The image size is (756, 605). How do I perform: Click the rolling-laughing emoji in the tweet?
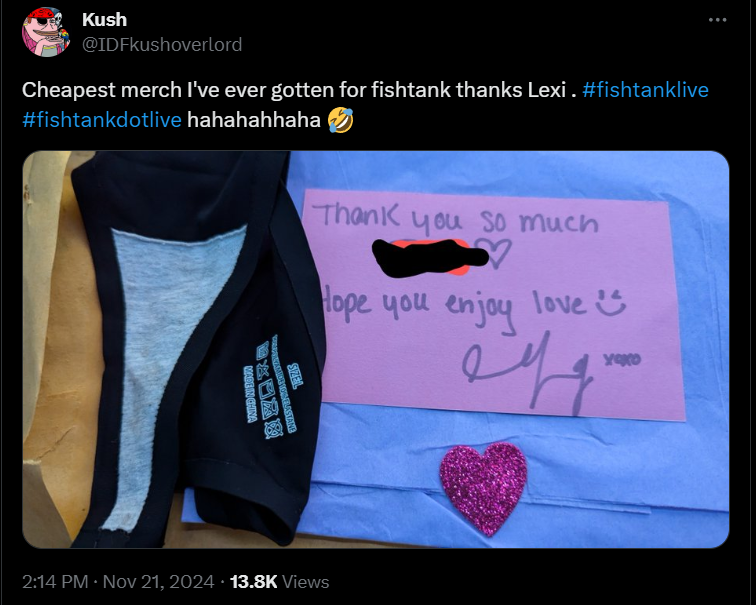point(340,120)
